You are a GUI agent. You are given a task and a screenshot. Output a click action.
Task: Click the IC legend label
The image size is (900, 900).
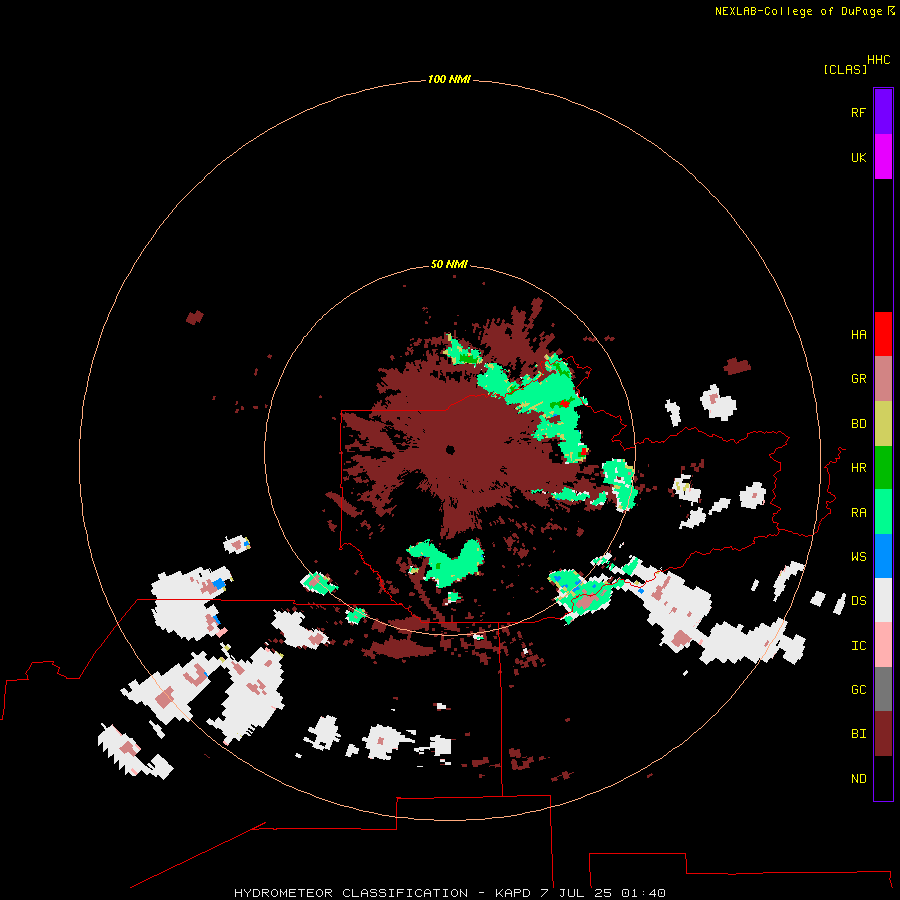[x=858, y=646]
